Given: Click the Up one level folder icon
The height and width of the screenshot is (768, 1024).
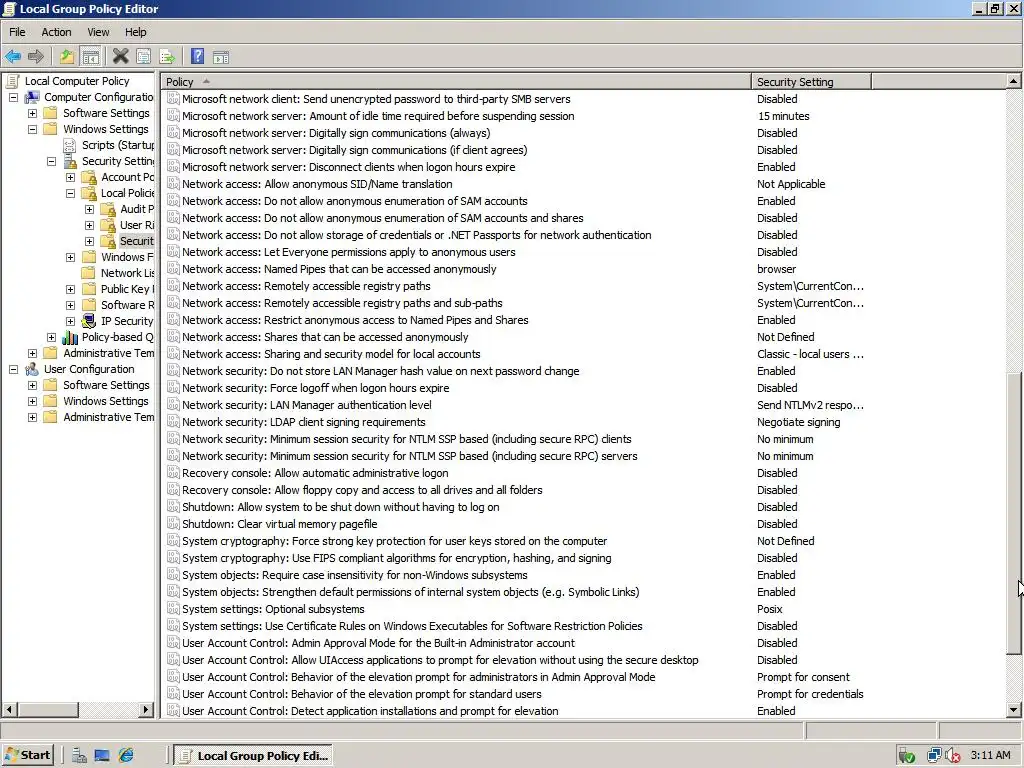Looking at the screenshot, I should (67, 57).
